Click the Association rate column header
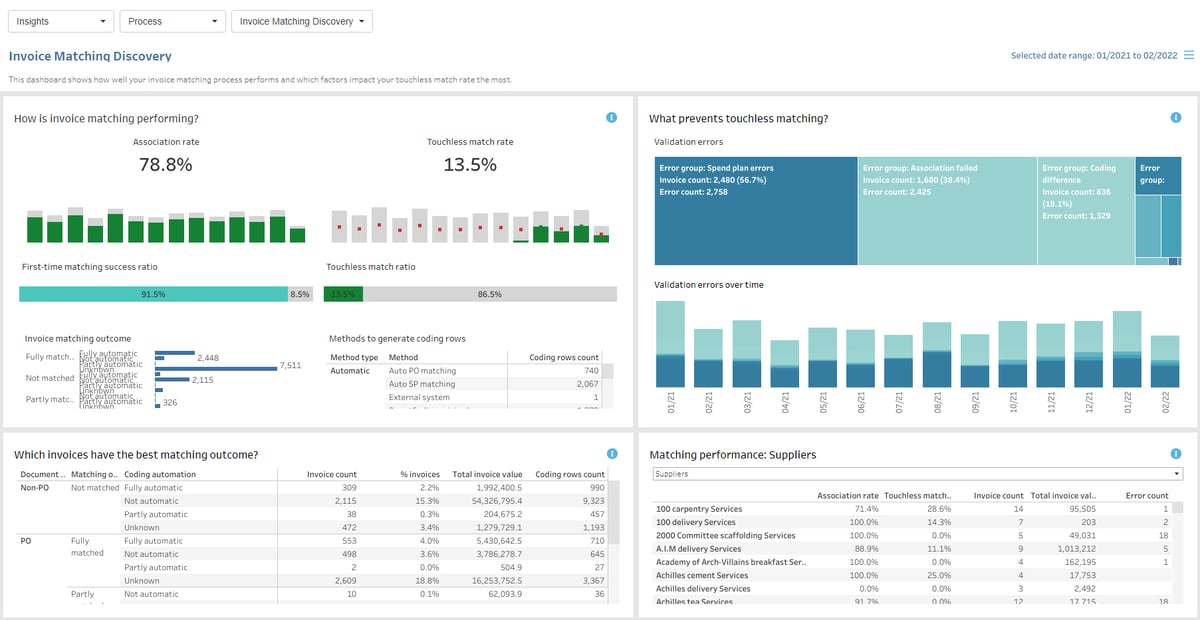 tap(847, 495)
